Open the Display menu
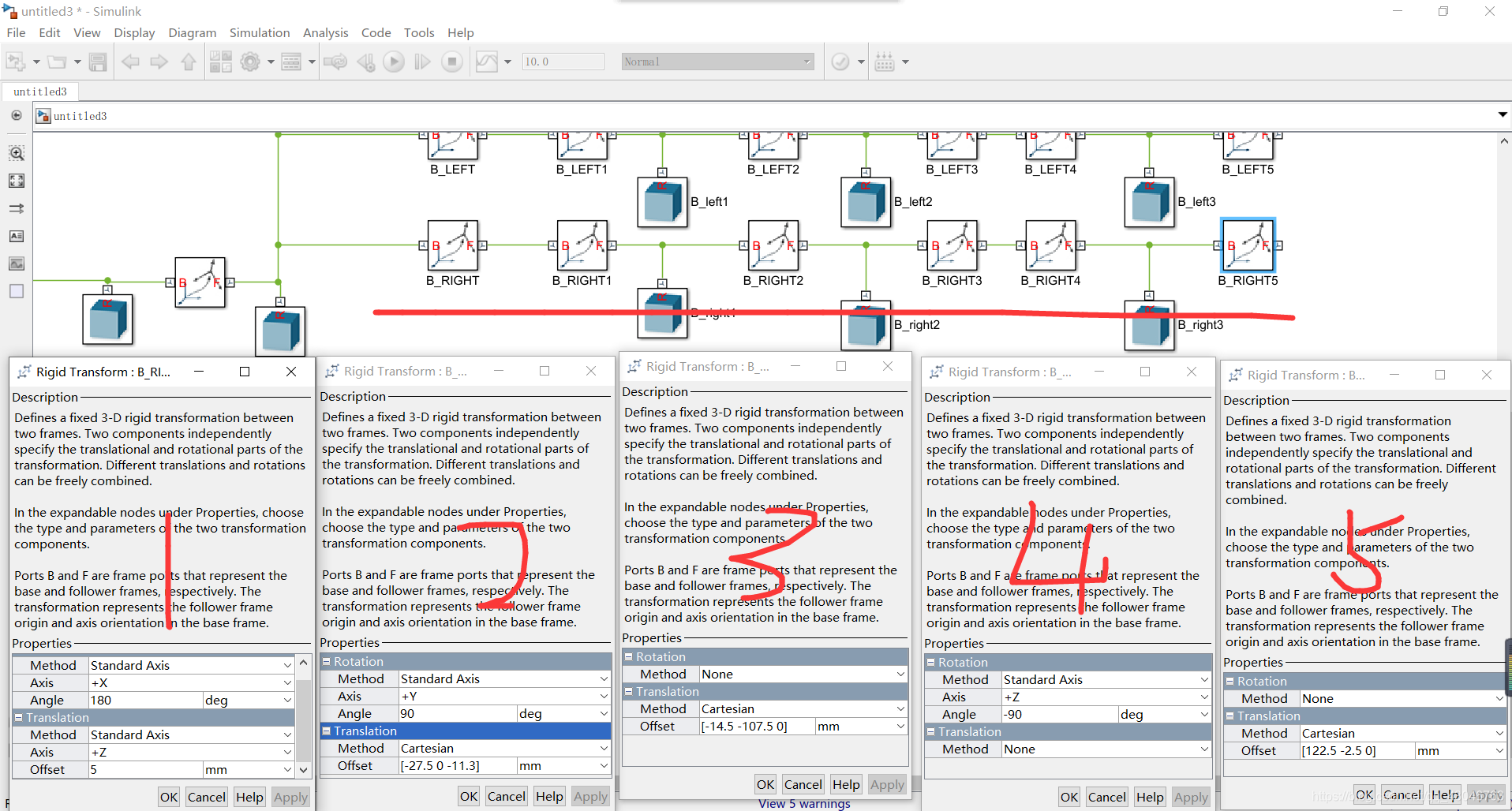Screen dimensions: 1512x811 (134, 32)
